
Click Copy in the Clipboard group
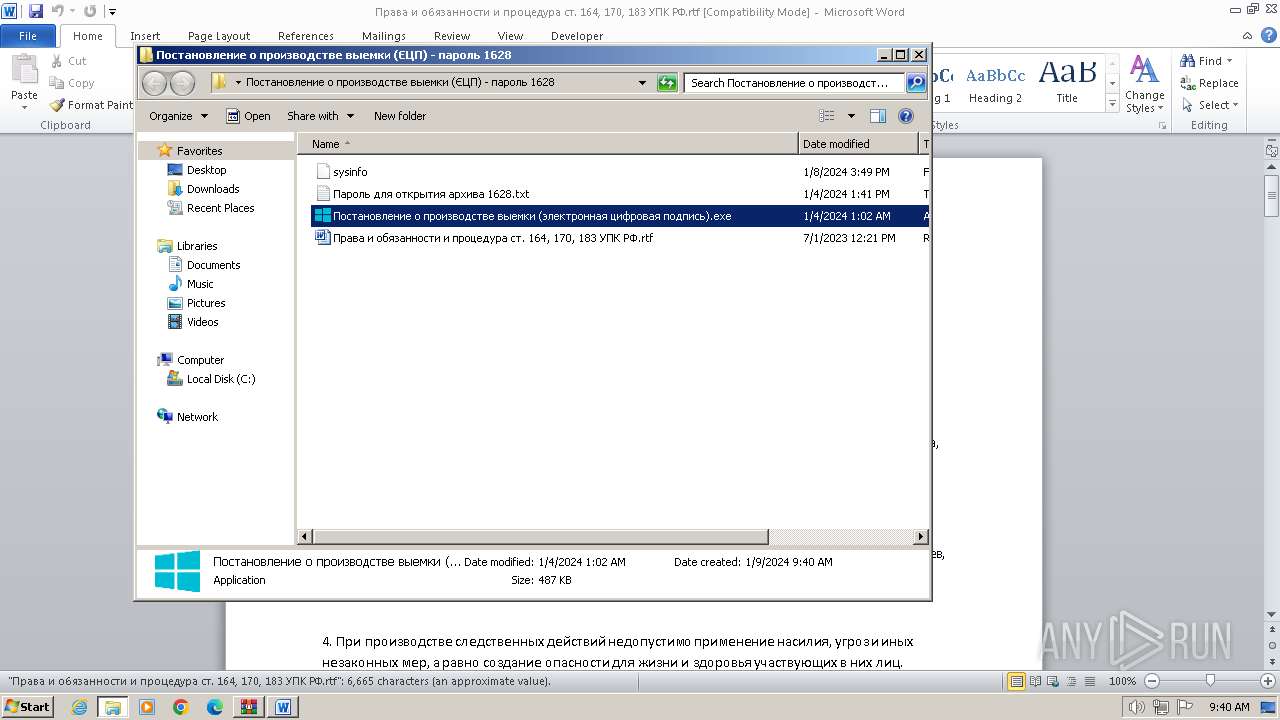point(72,83)
